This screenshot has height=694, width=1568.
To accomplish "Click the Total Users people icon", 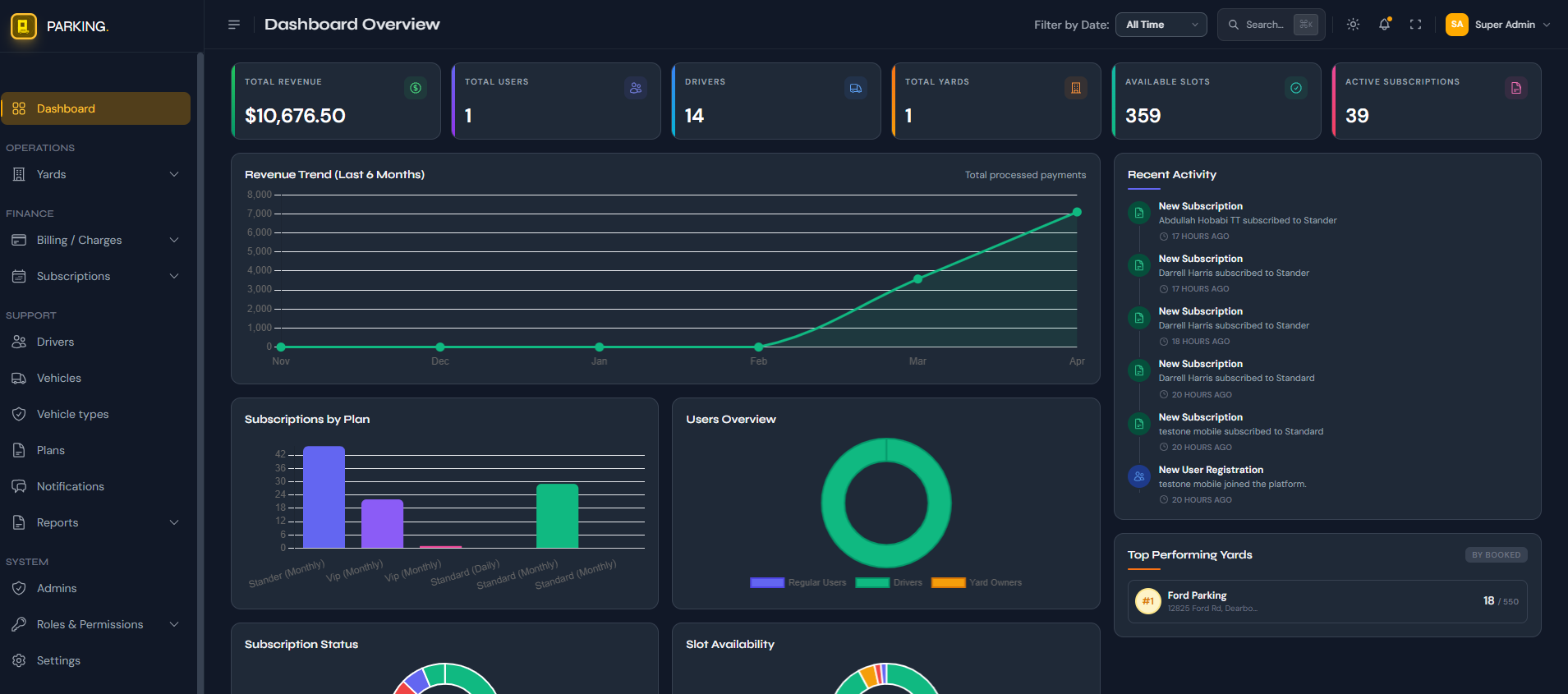I will (636, 88).
